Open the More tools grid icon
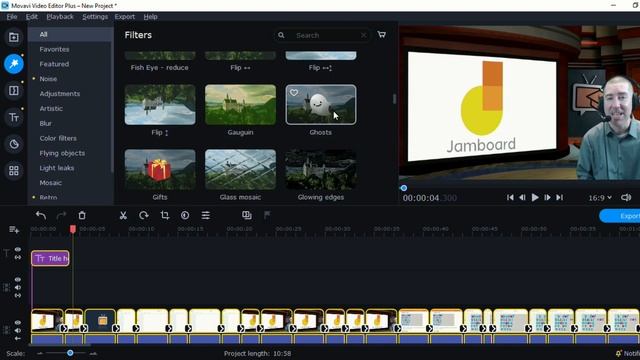The image size is (640, 360). [13, 171]
